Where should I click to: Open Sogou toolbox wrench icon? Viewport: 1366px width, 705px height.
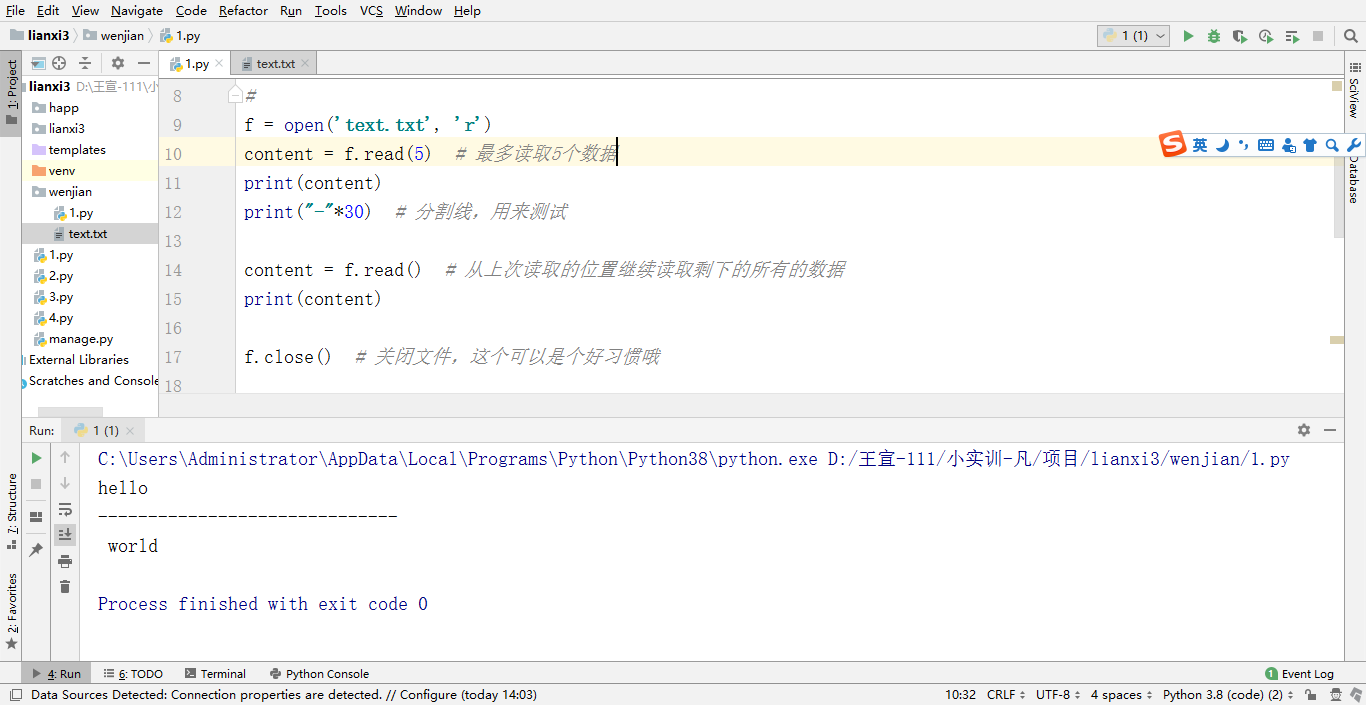[x=1354, y=145]
